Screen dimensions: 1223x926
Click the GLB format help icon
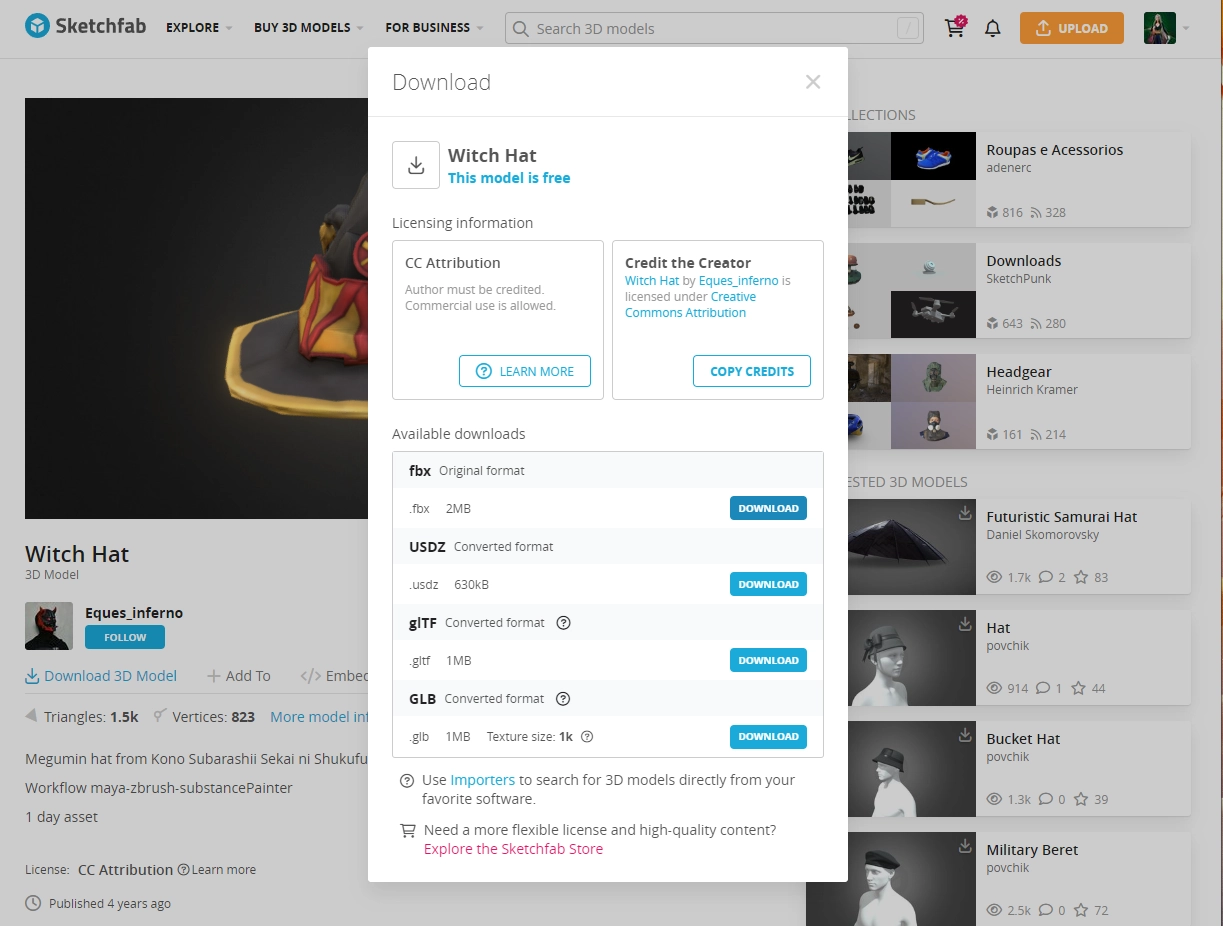[563, 698]
